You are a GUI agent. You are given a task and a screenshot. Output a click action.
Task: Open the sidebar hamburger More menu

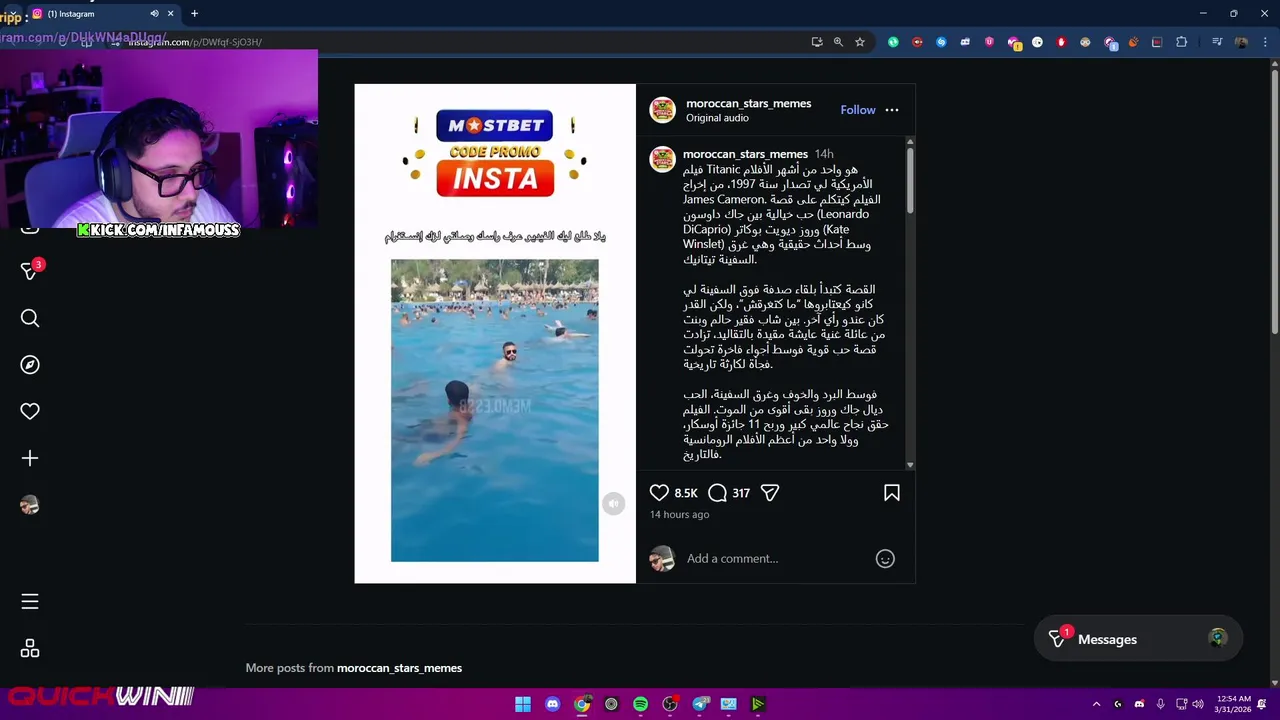pos(30,601)
